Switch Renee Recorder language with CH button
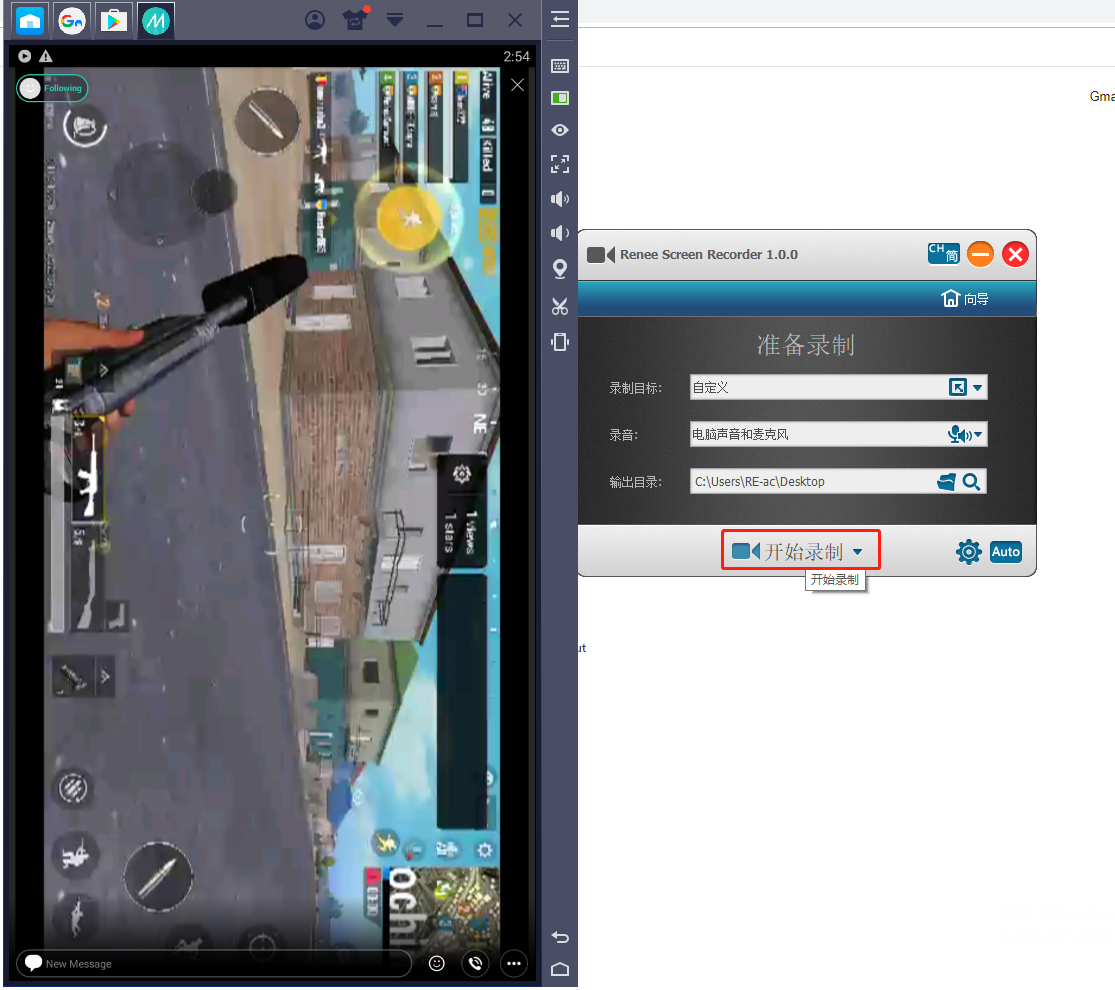This screenshot has height=990, width=1115. pyautogui.click(x=944, y=254)
